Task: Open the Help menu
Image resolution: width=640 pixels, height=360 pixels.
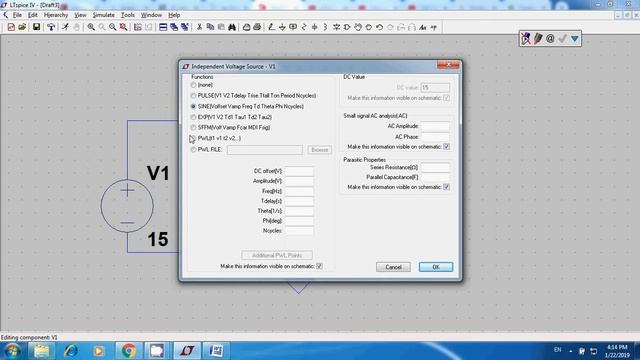Action: (174, 15)
